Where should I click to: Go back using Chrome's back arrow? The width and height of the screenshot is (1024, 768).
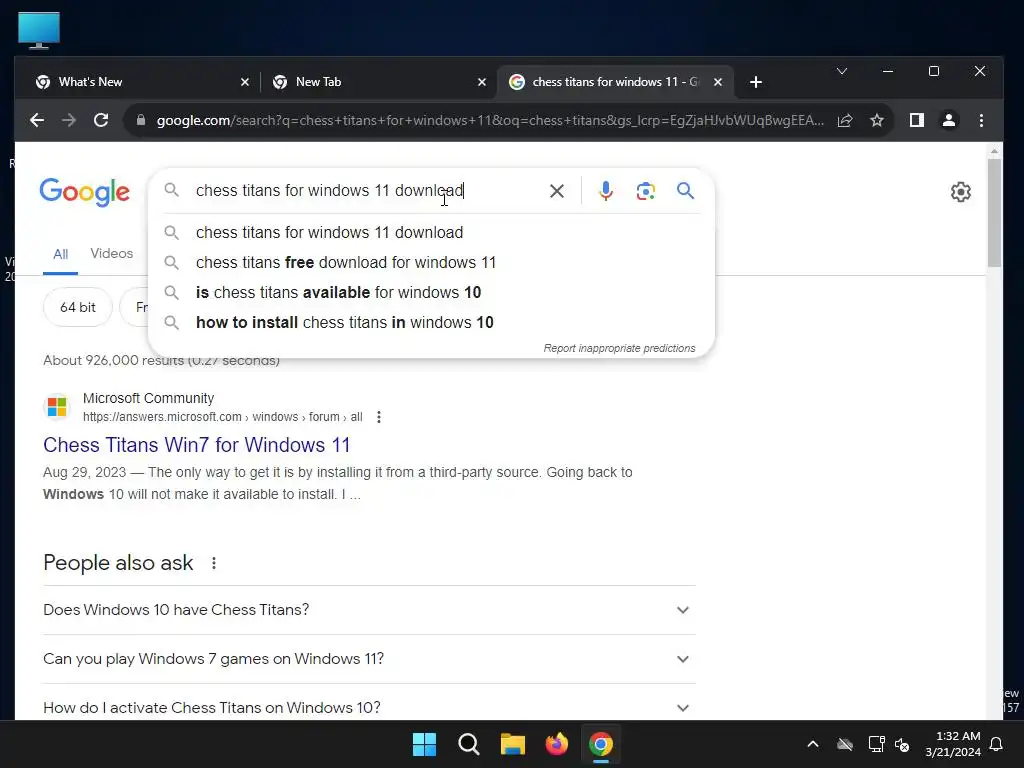[x=37, y=120]
